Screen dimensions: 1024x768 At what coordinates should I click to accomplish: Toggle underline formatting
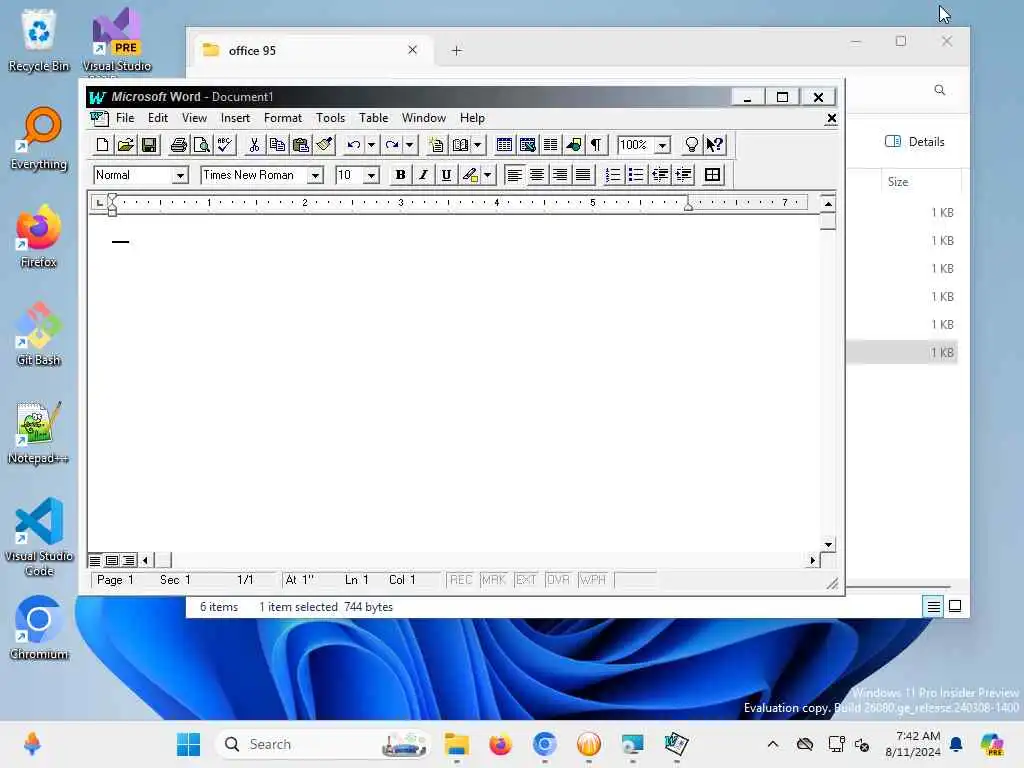point(446,175)
